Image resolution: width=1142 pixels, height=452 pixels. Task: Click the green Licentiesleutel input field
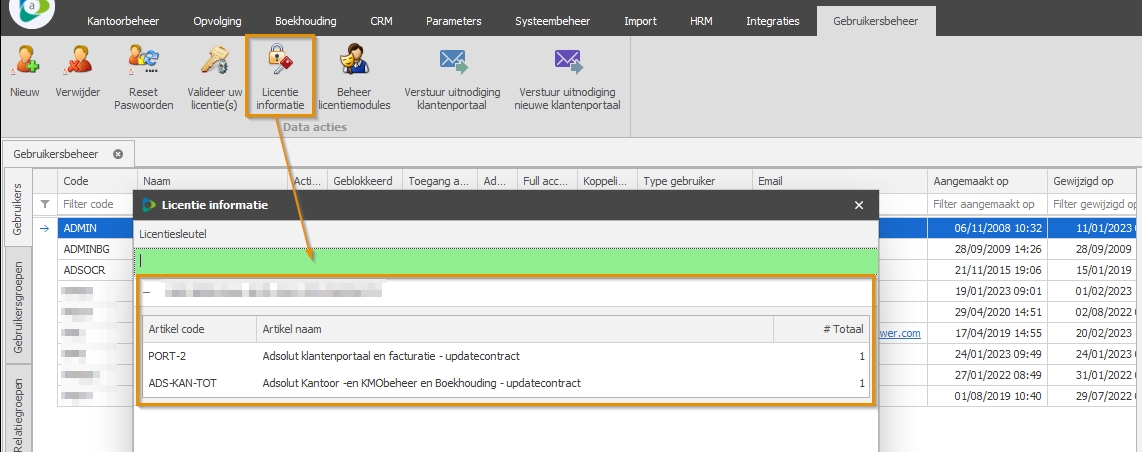click(506, 260)
